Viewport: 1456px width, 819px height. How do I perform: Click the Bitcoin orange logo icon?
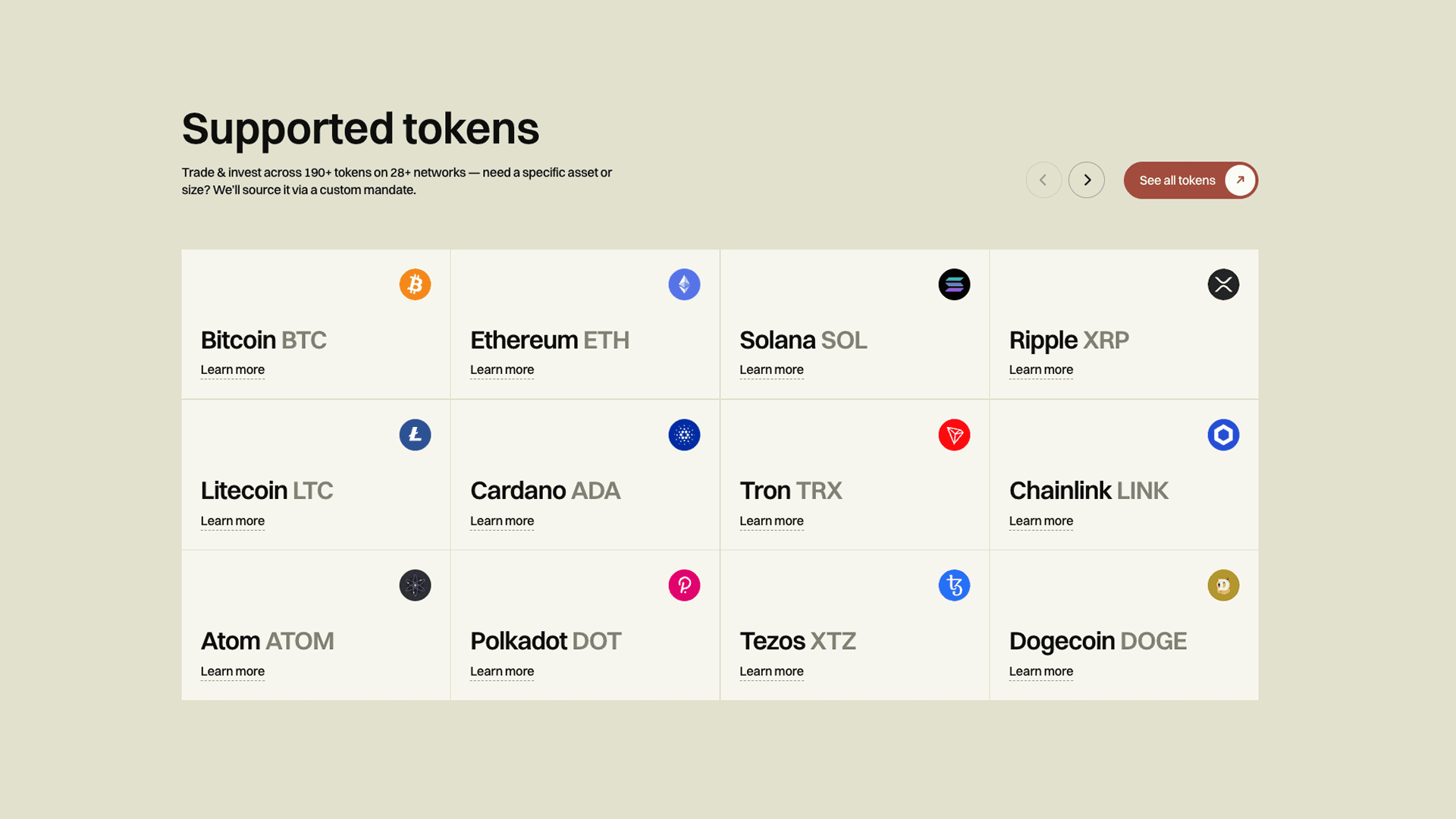(x=415, y=284)
